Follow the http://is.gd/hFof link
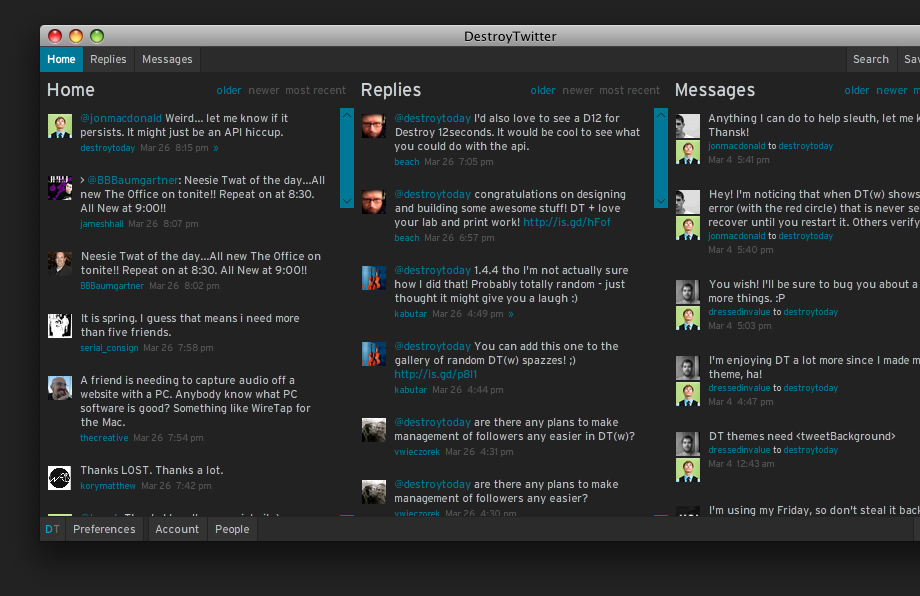This screenshot has width=920, height=596. 567,222
